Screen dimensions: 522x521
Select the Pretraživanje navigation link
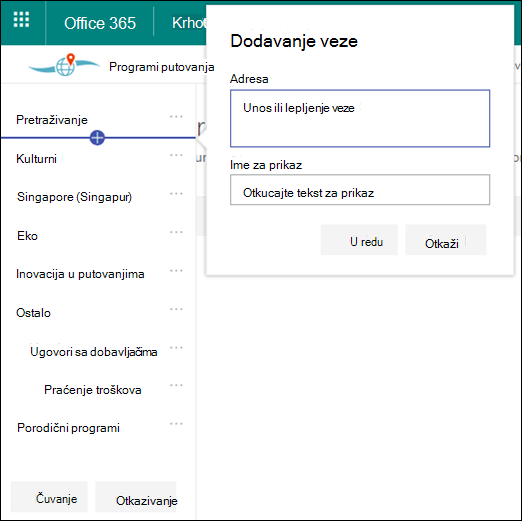[x=52, y=120]
